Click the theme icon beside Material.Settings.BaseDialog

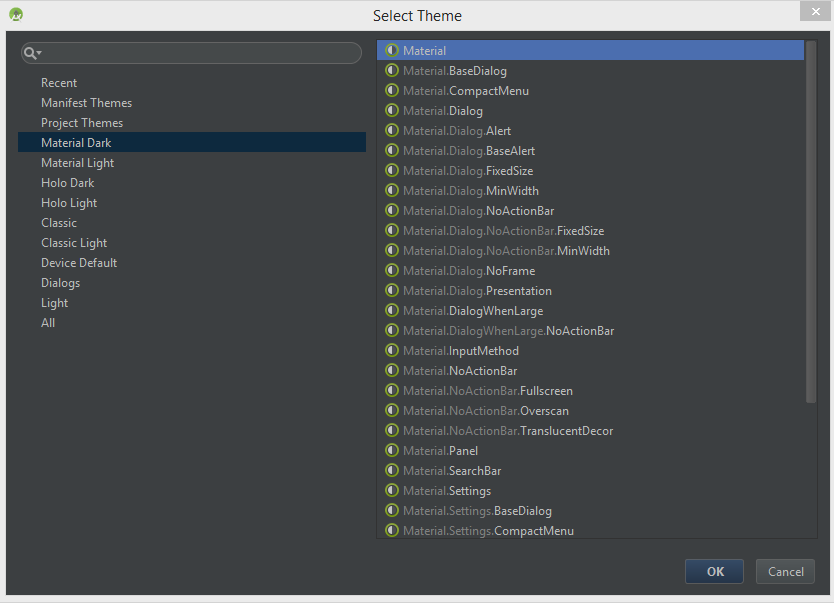click(x=392, y=510)
